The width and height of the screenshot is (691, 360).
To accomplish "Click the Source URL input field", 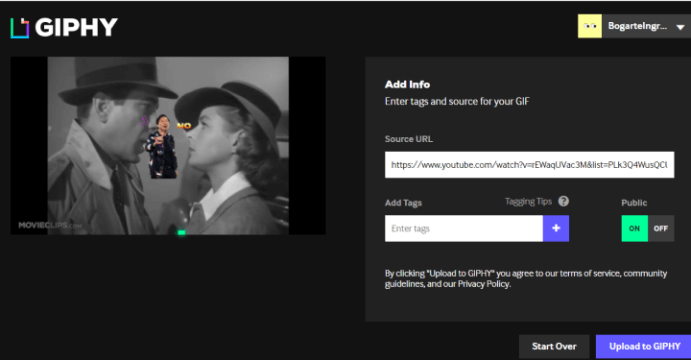I will pos(529,165).
